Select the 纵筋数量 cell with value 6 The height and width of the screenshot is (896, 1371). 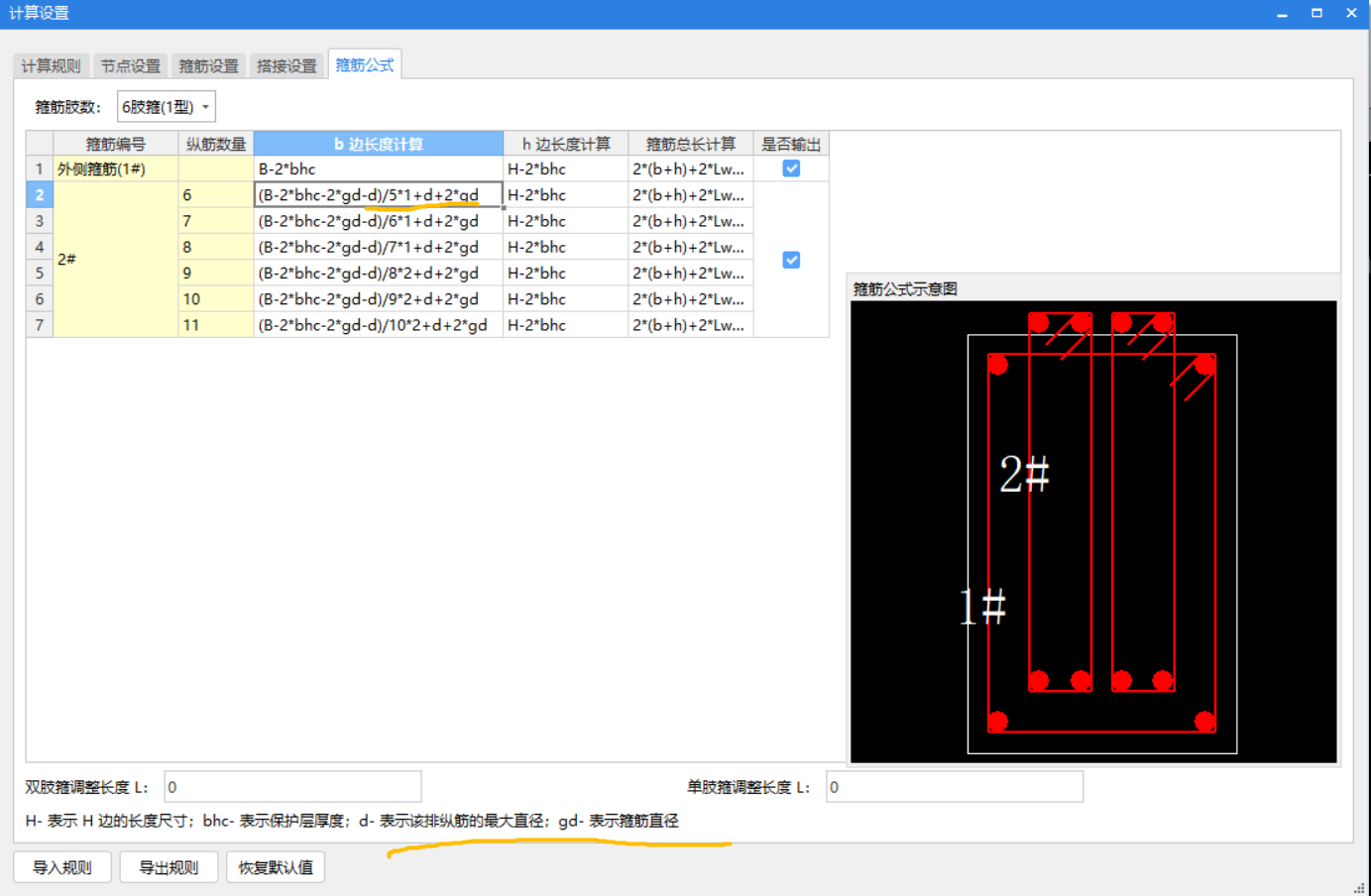(x=216, y=195)
